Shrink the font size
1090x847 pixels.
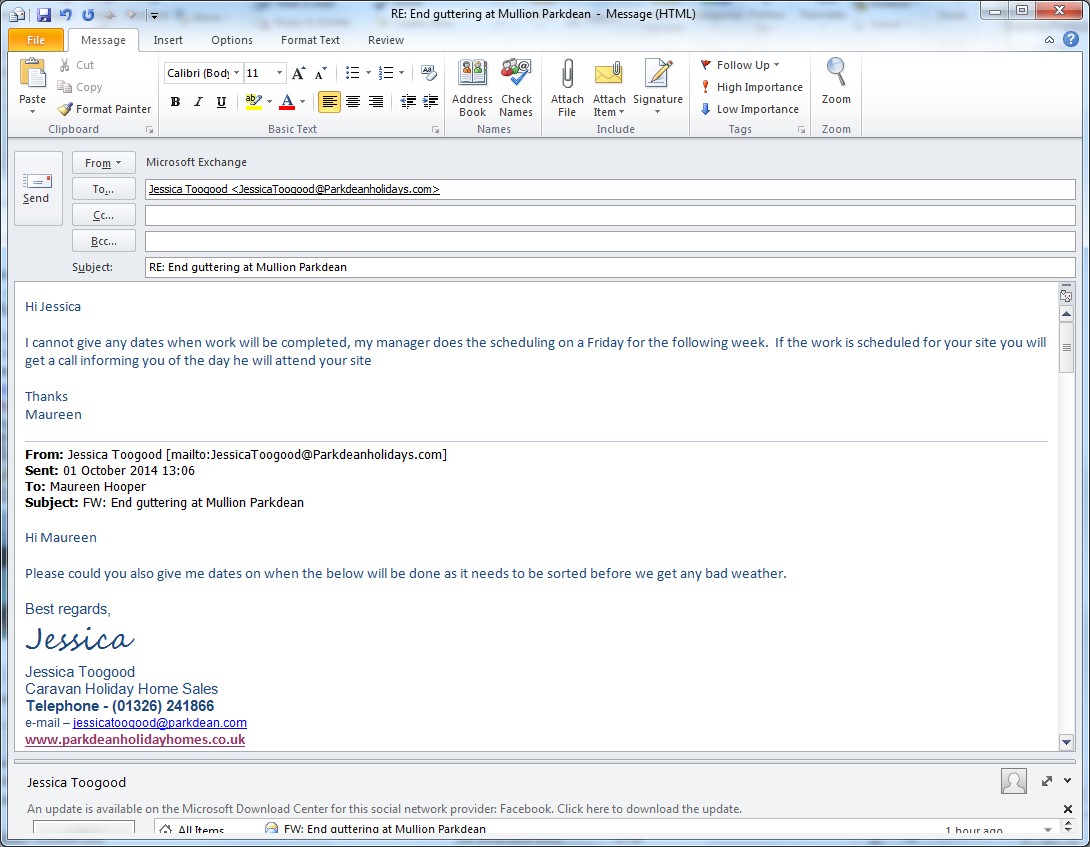[320, 73]
